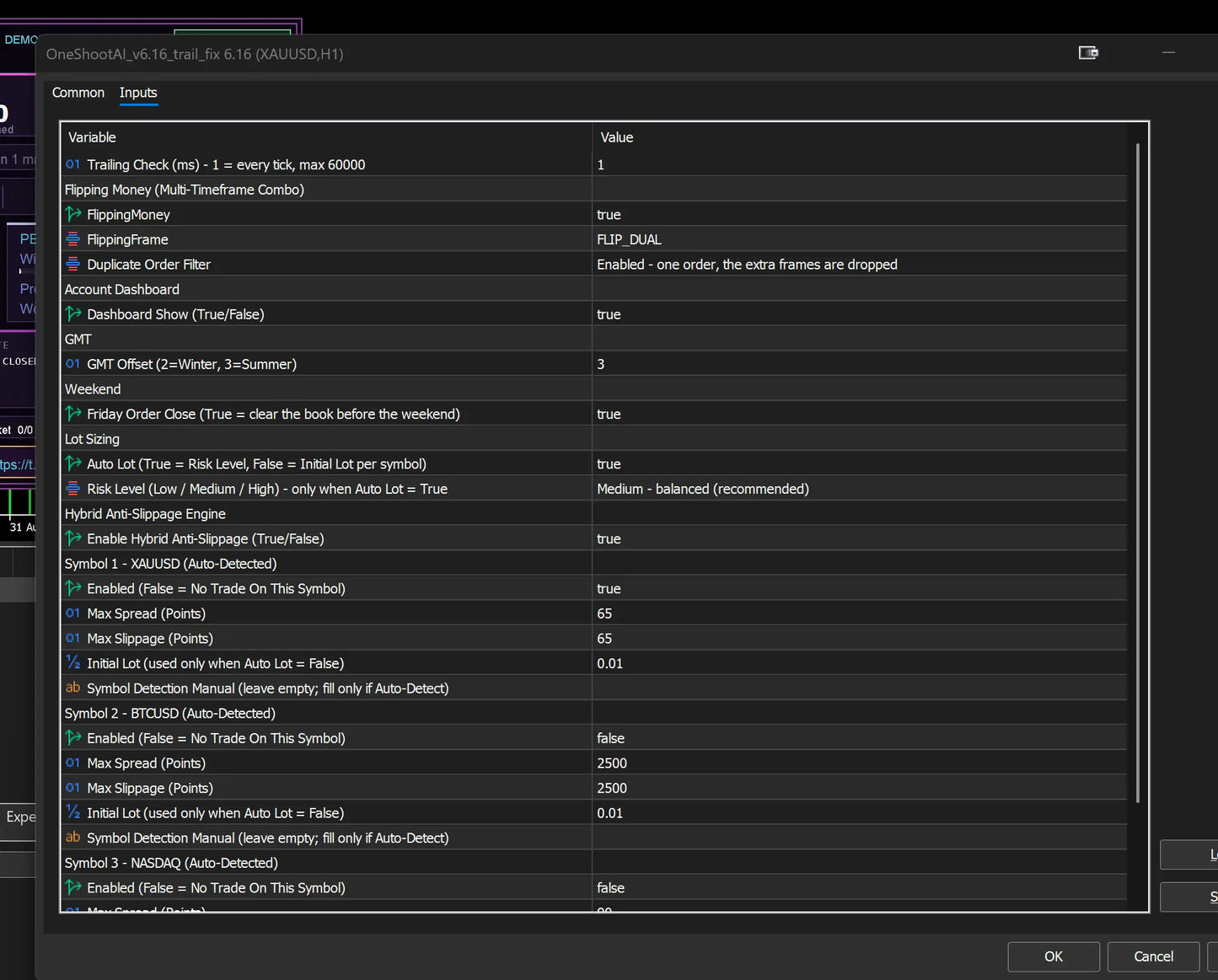The width and height of the screenshot is (1218, 980).
Task: Click the Initial Lot fraction icon under BTCUSD
Action: (73, 812)
